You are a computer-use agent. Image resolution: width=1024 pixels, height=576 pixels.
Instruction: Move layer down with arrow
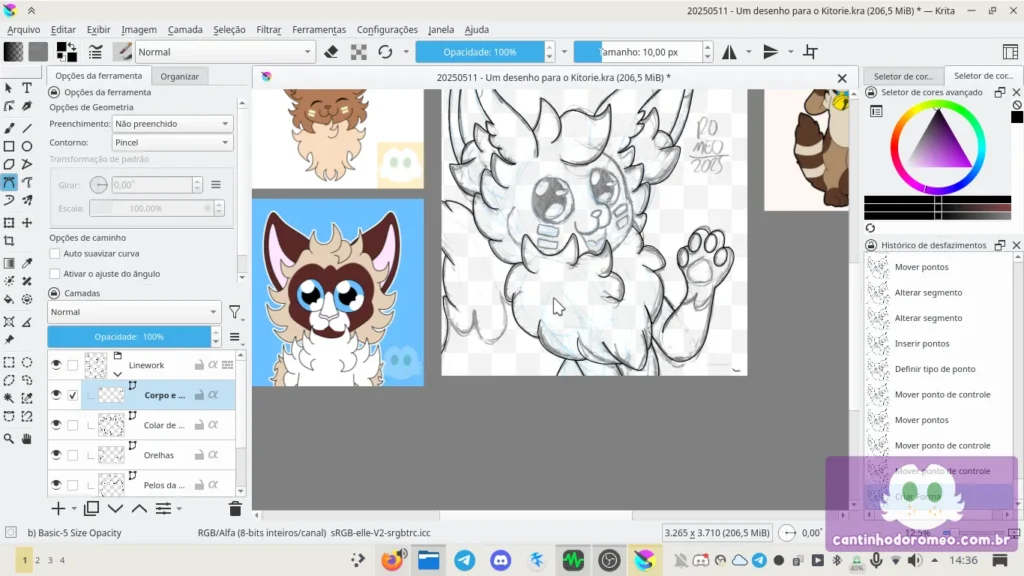(x=116, y=508)
